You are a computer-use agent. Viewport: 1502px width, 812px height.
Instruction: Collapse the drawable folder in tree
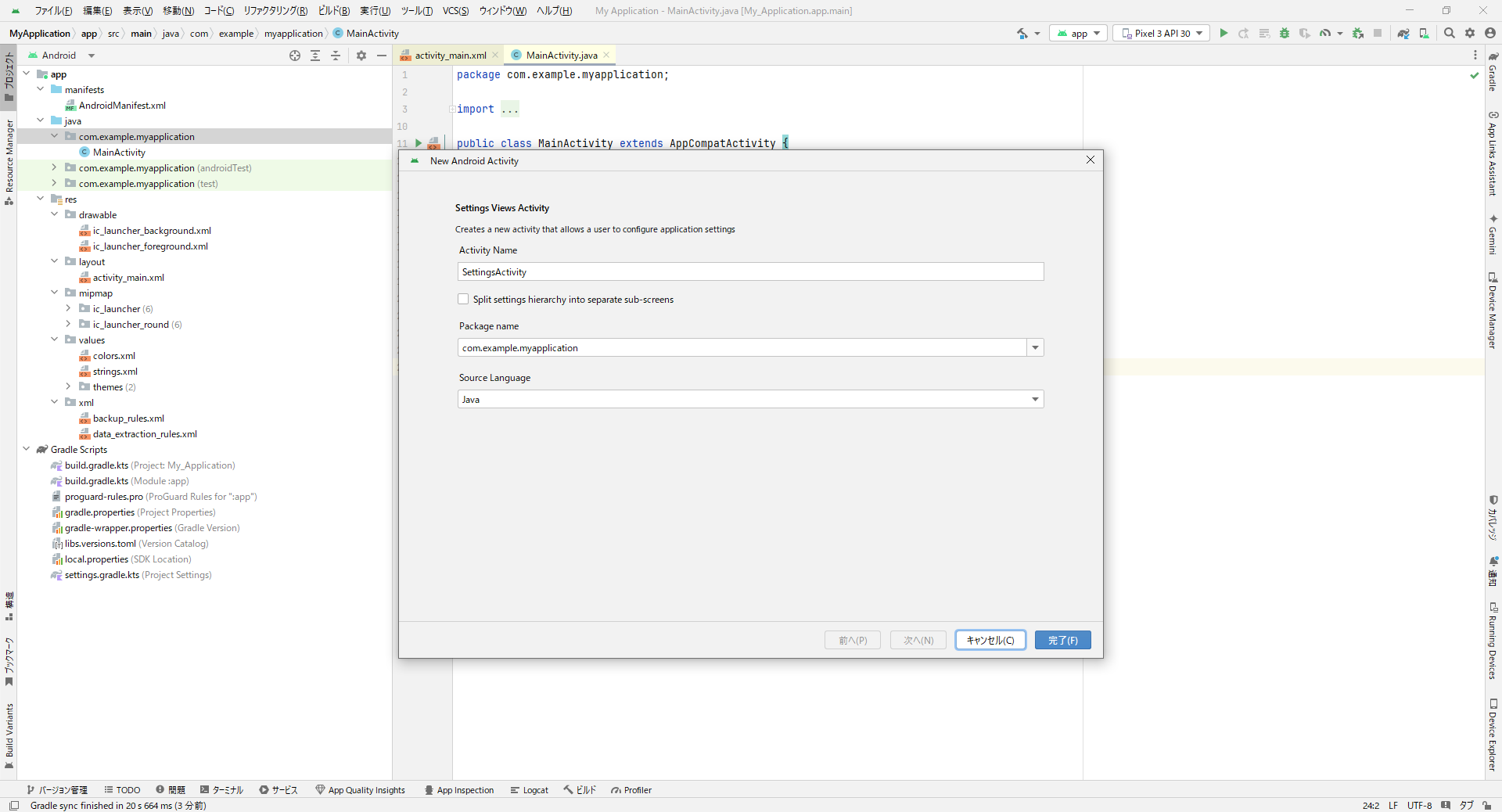55,215
